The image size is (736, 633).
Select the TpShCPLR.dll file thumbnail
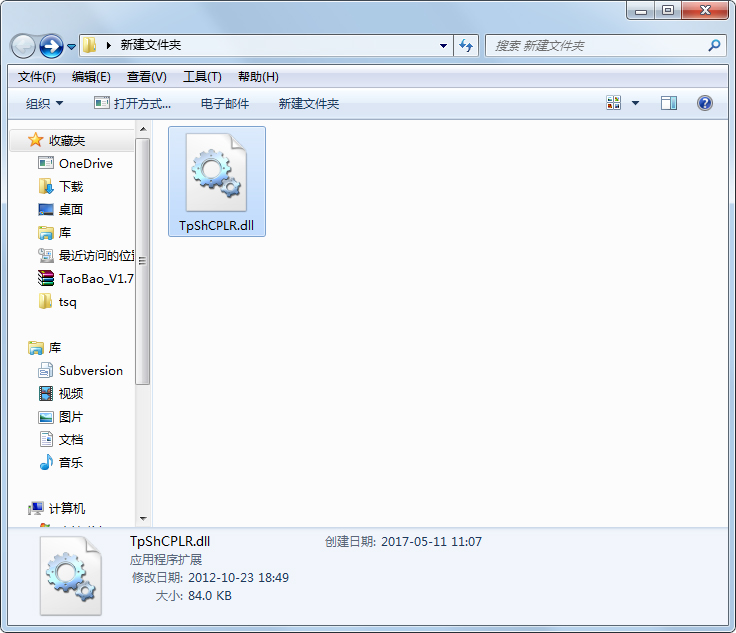pos(216,181)
